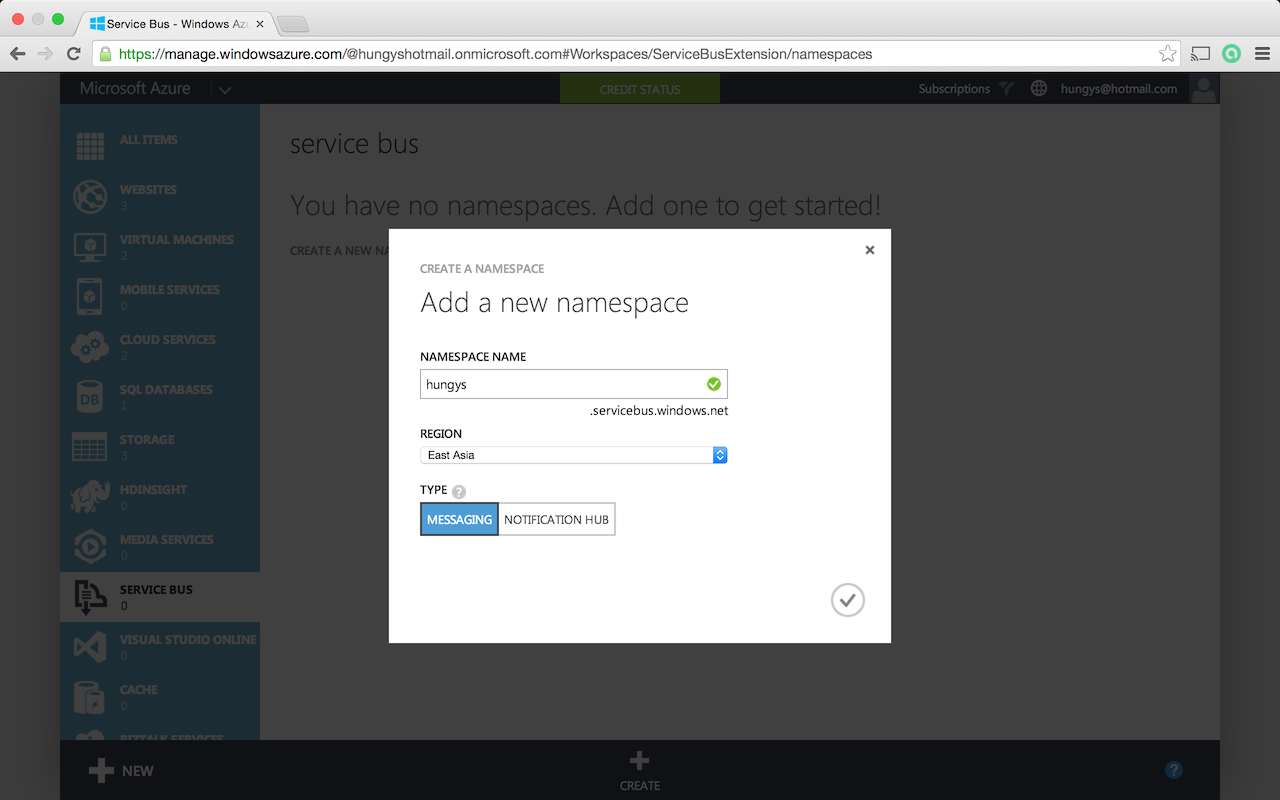Screen dimensions: 1280x800
Task: Open a new browser tab
Action: (292, 24)
